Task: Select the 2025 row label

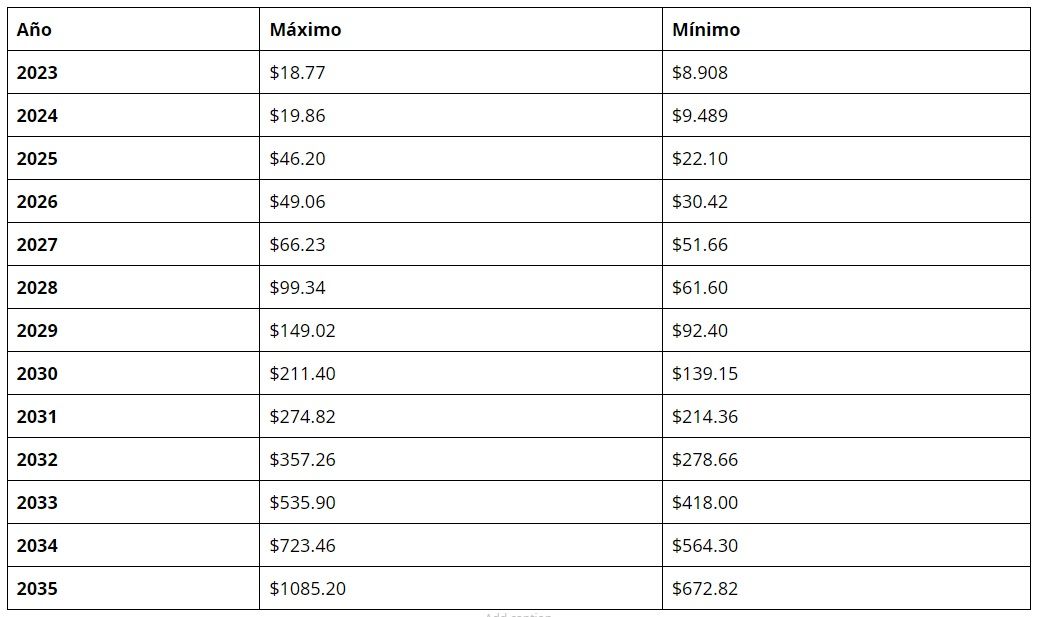Action: click(37, 159)
